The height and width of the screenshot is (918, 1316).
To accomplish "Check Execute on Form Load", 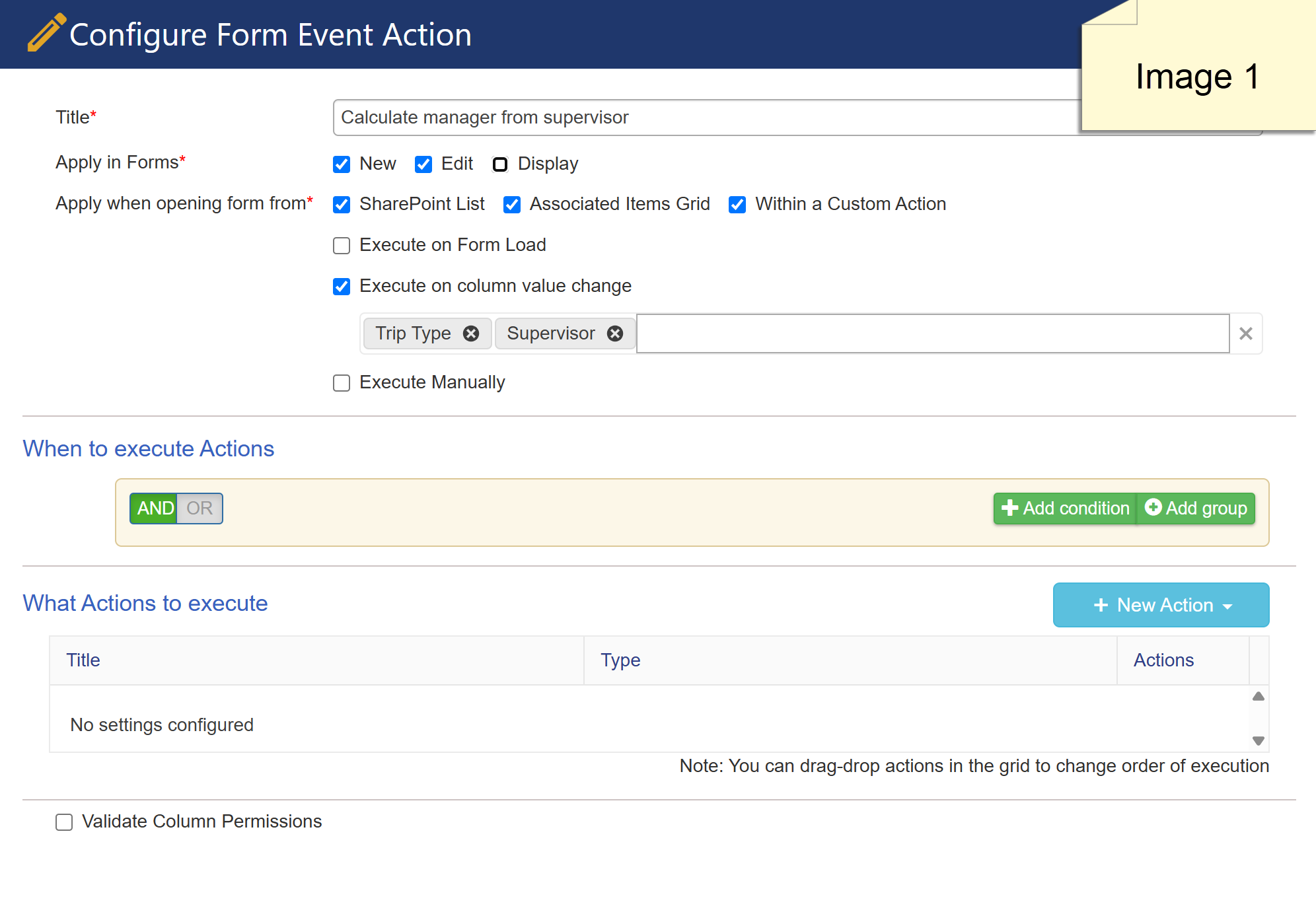I will coord(342,246).
